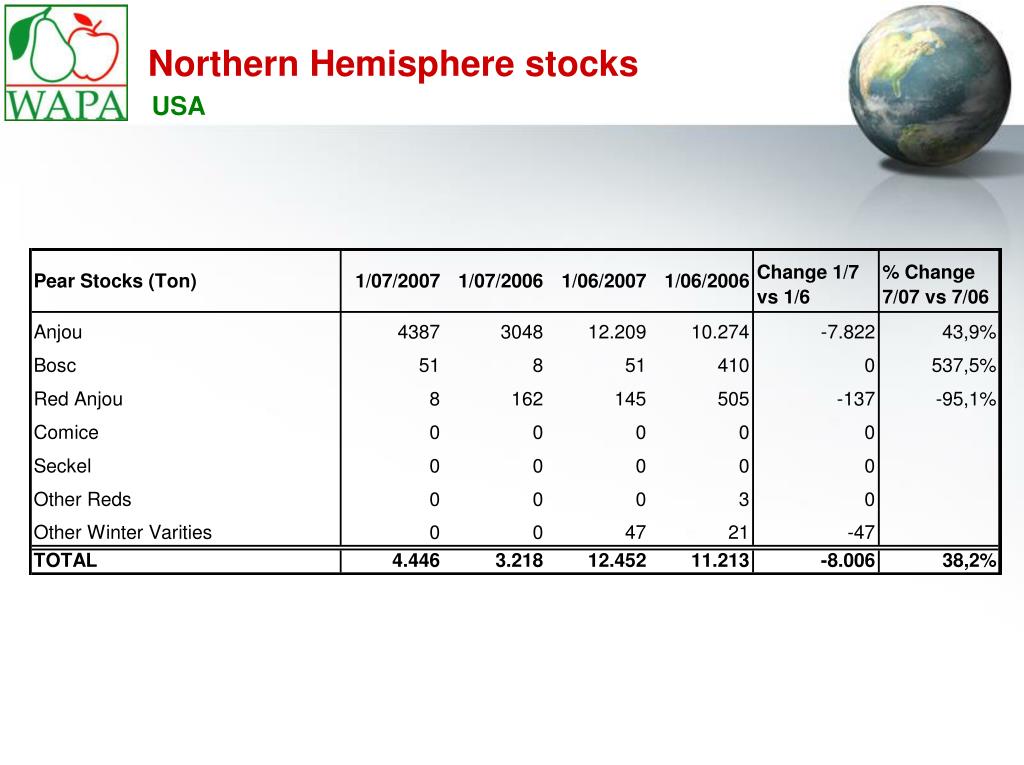
Task: Click the Red Anjou percentage '-95,1%'
Action: pyautogui.click(x=966, y=399)
